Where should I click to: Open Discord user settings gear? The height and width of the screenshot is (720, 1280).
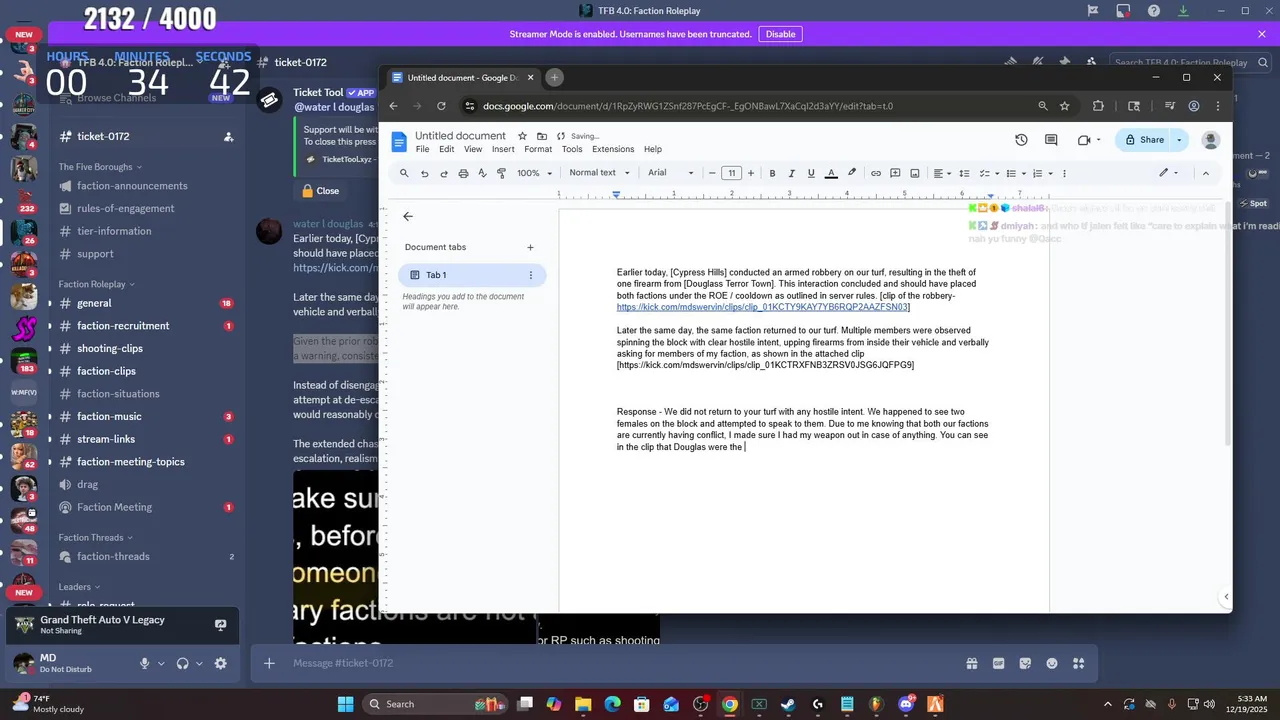(220, 663)
